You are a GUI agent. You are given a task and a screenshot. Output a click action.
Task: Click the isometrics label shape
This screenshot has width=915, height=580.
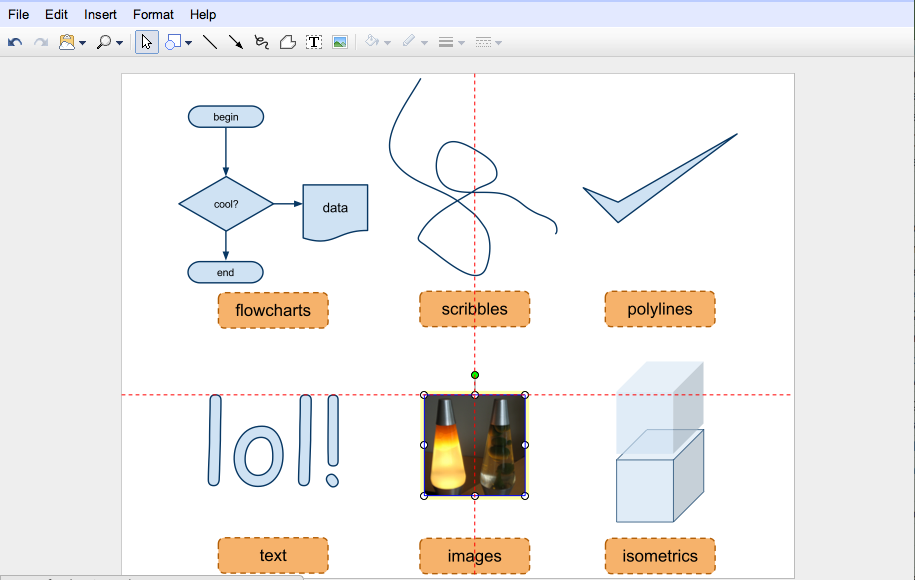[660, 556]
